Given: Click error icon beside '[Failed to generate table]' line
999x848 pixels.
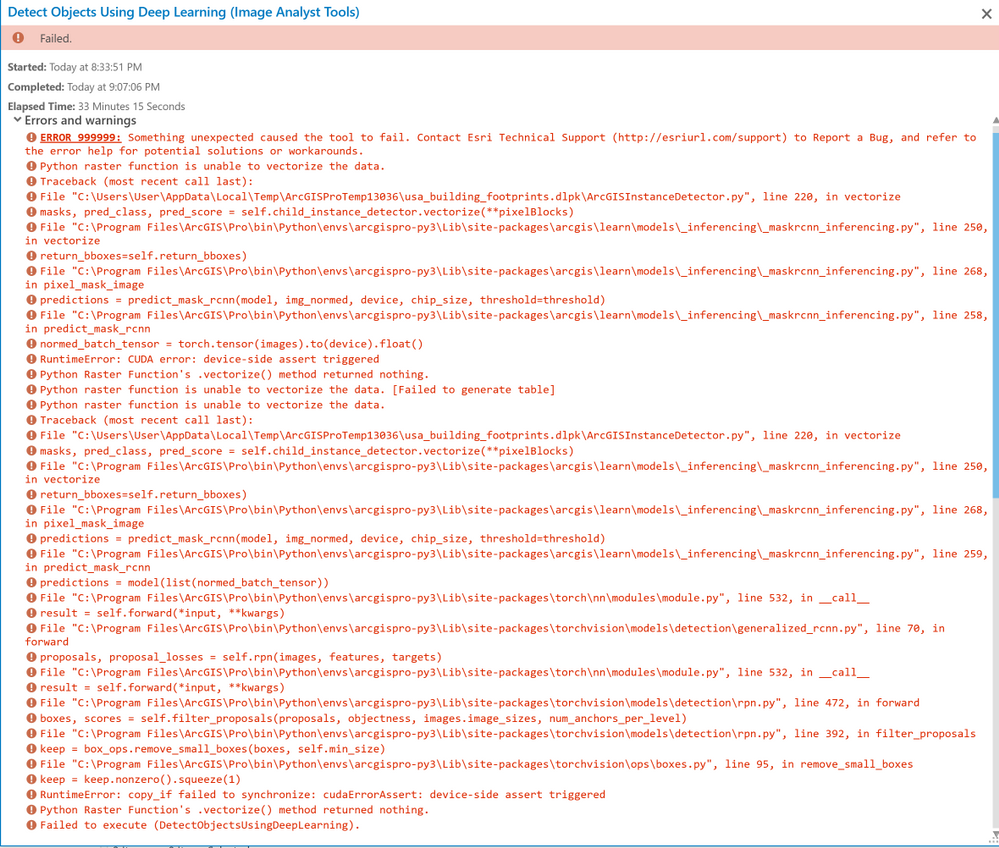Looking at the screenshot, I should [x=31, y=390].
